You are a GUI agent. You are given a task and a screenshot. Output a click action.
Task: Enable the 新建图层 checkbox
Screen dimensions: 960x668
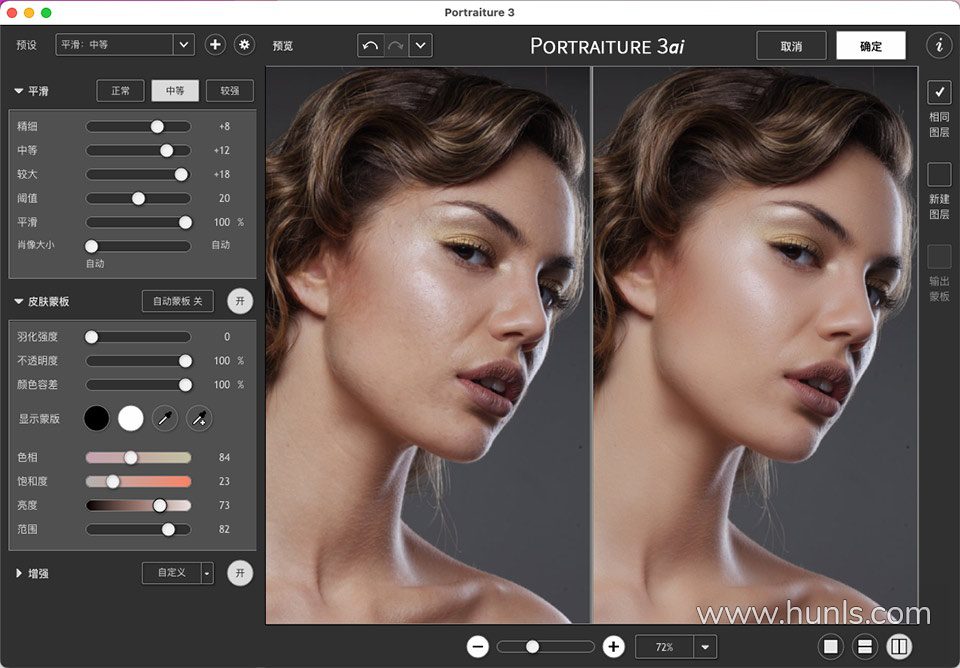(939, 175)
